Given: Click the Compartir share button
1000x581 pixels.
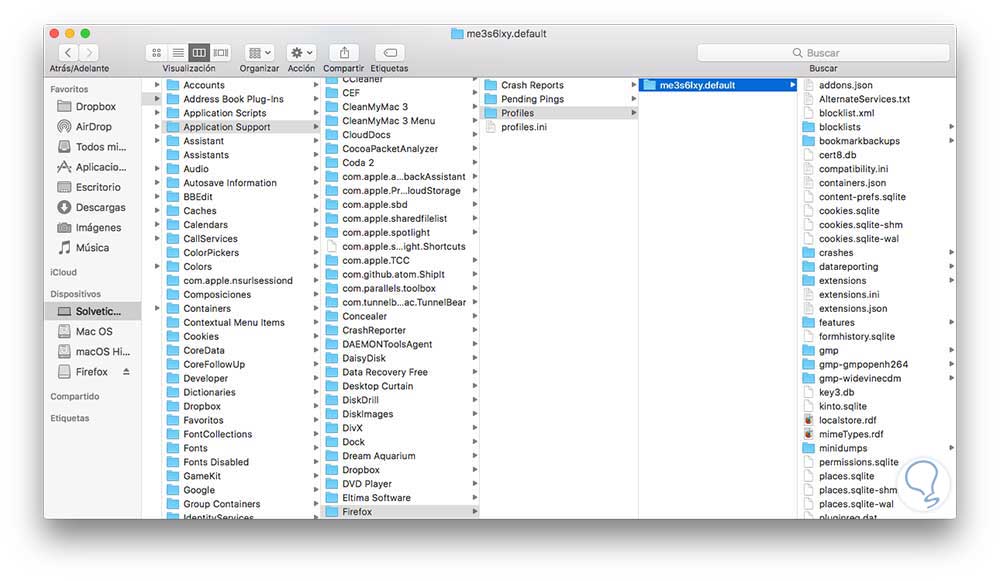Looking at the screenshot, I should click(x=344, y=53).
